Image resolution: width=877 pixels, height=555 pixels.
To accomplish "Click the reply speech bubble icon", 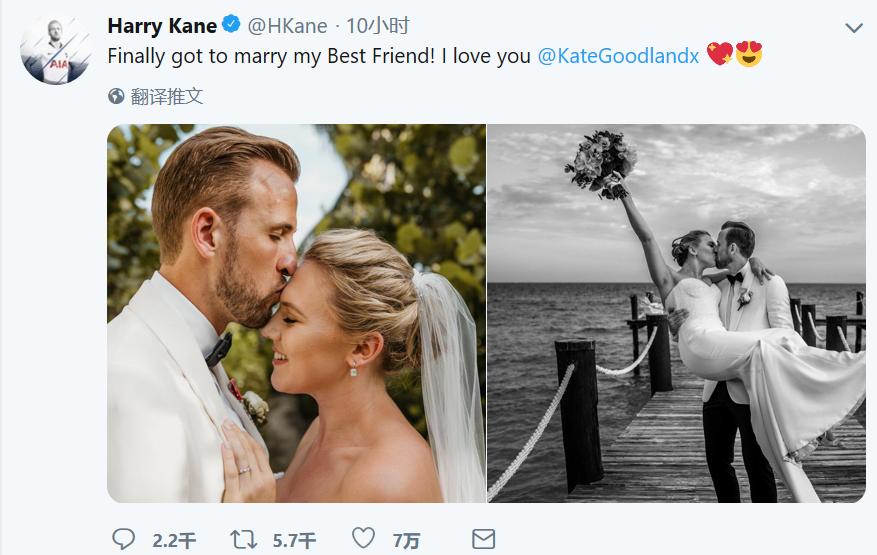I will [x=123, y=540].
